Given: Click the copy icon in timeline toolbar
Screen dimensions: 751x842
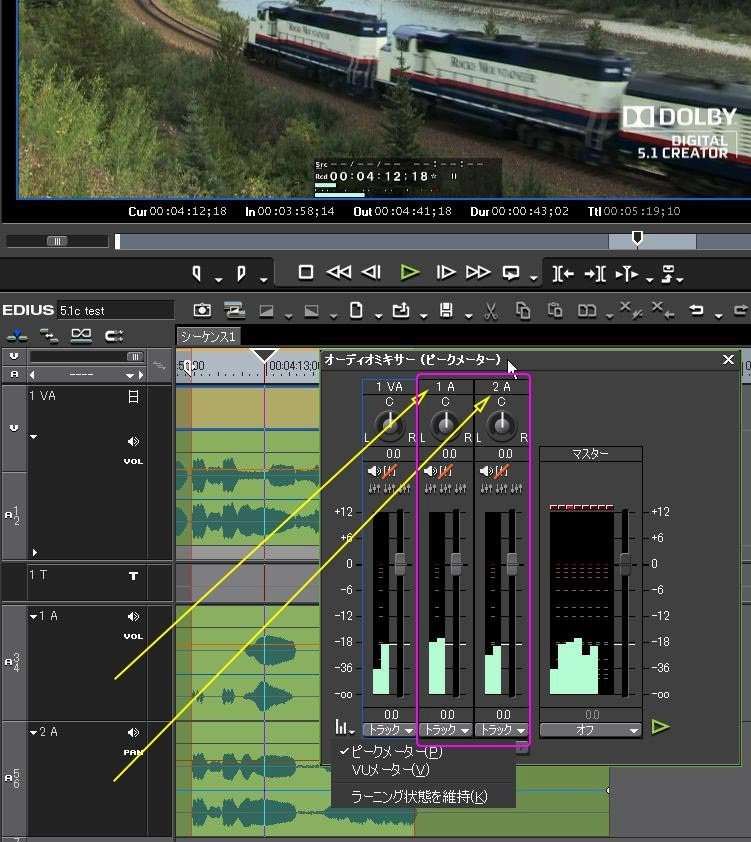Looking at the screenshot, I should pyautogui.click(x=523, y=310).
